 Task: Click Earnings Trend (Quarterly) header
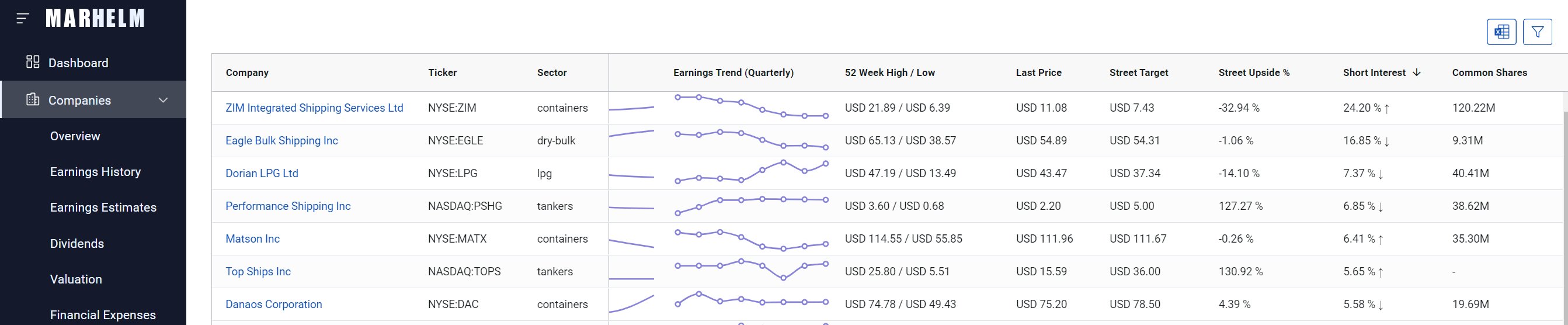(733, 72)
